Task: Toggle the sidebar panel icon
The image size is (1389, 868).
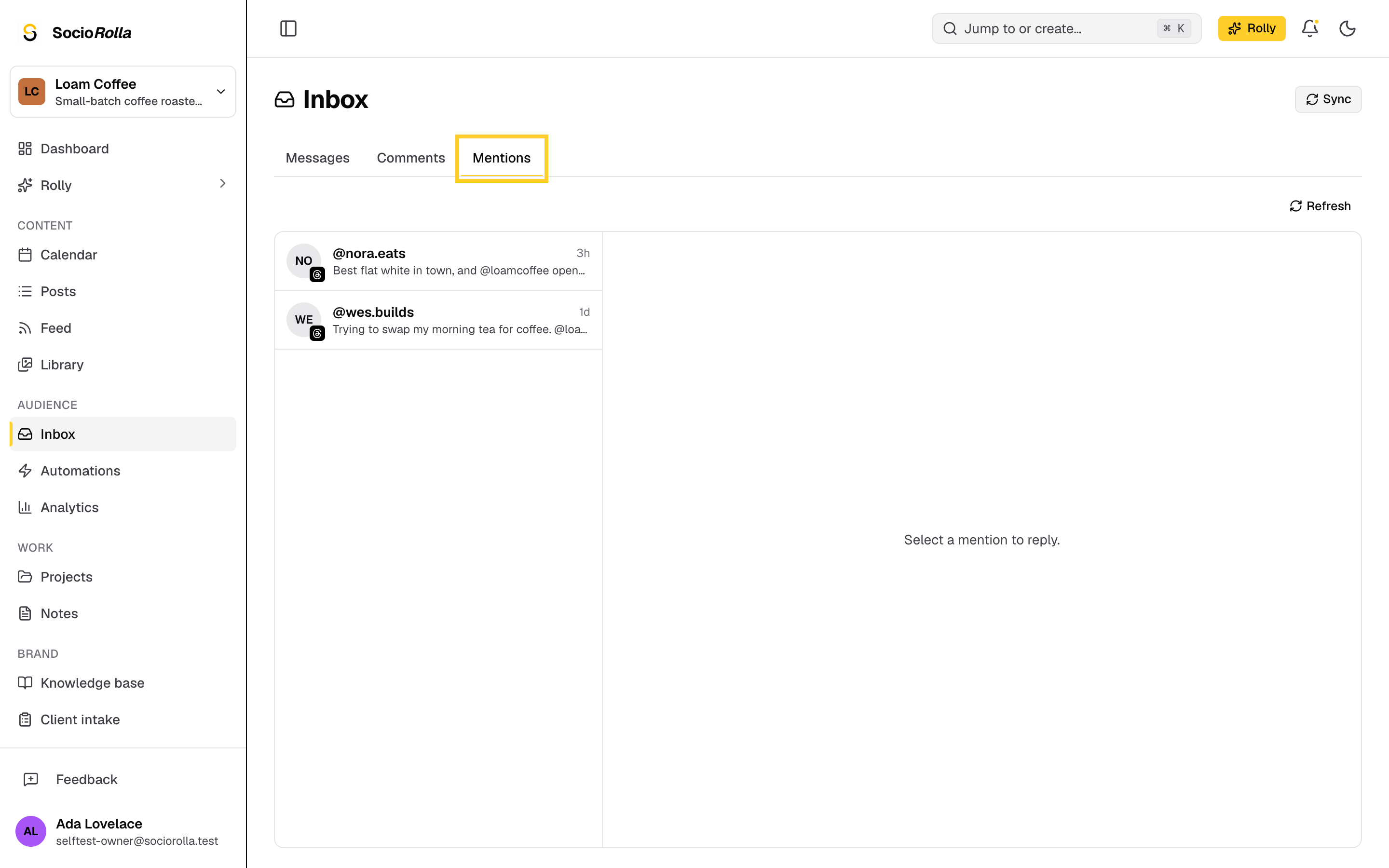Action: (288, 28)
